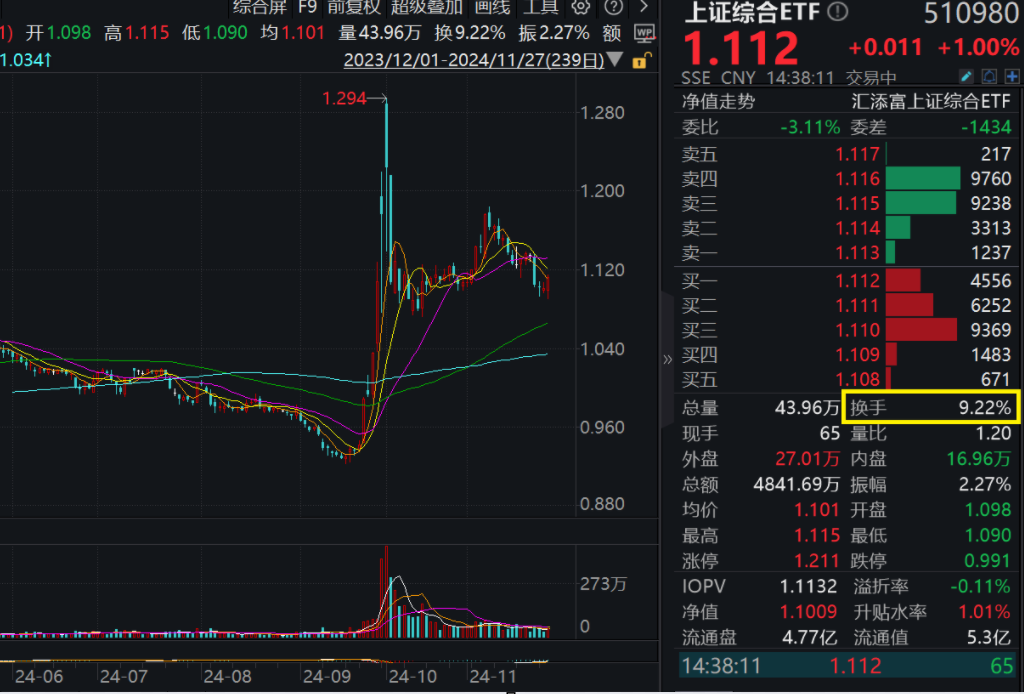Toggle the date range lock icon

[640, 59]
